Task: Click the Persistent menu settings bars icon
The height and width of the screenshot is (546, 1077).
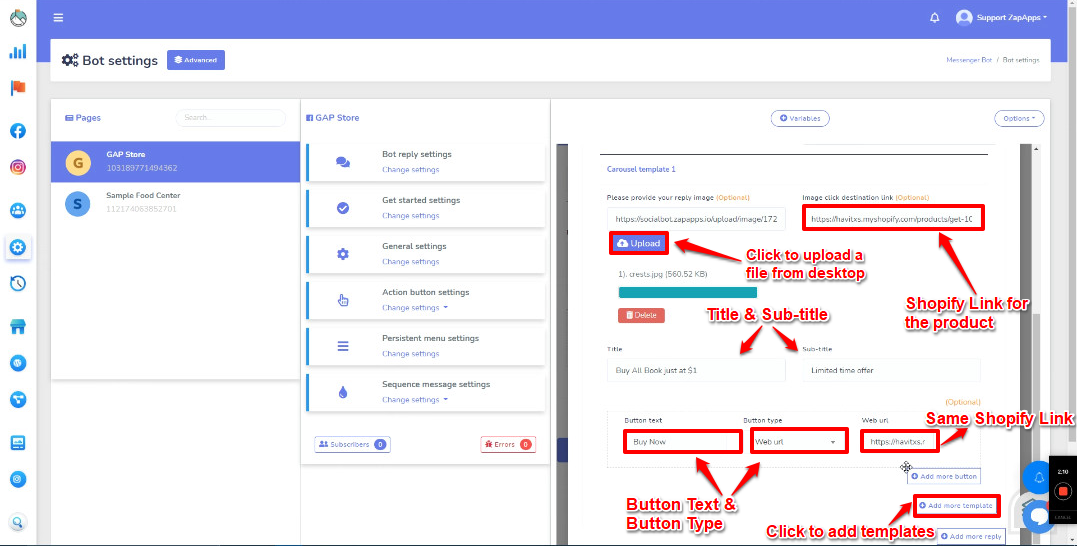Action: click(x=343, y=346)
